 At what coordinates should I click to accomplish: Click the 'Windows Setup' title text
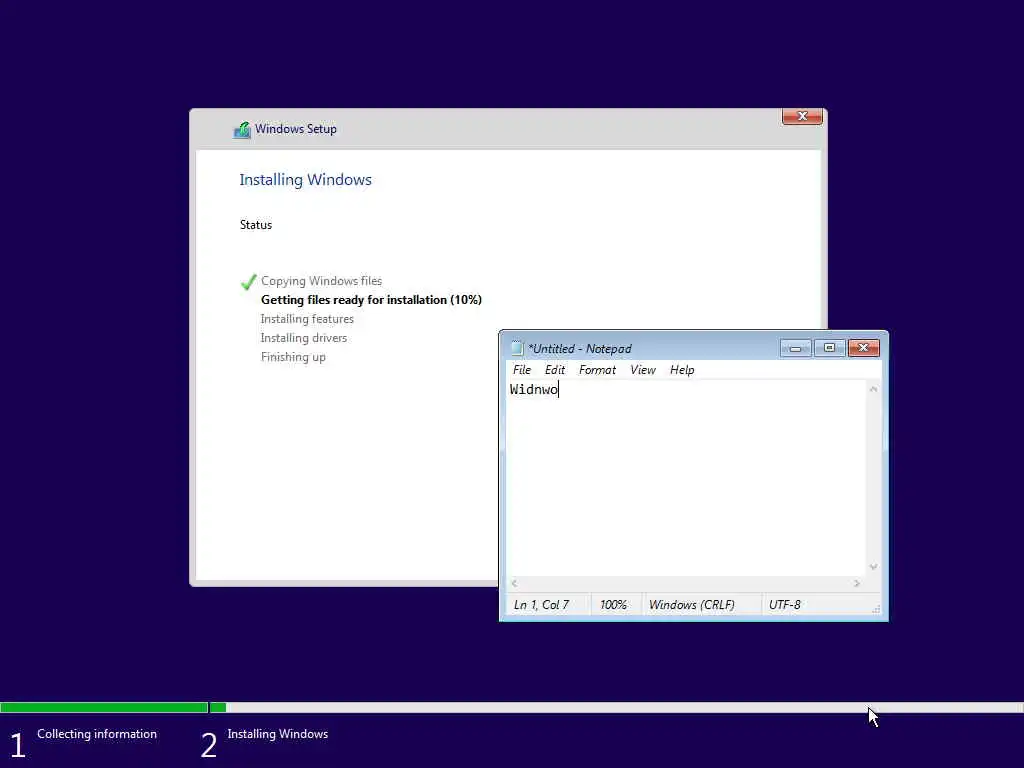(x=296, y=129)
